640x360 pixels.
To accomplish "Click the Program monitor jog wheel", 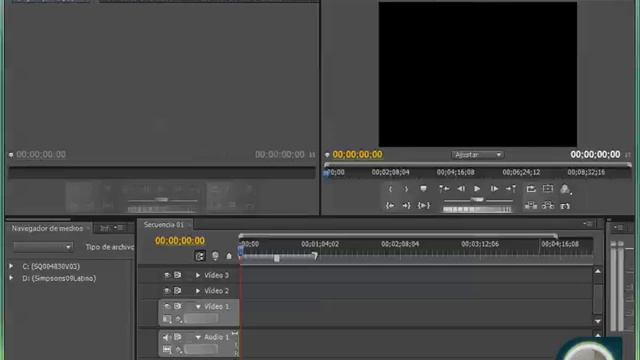I will click(477, 209).
